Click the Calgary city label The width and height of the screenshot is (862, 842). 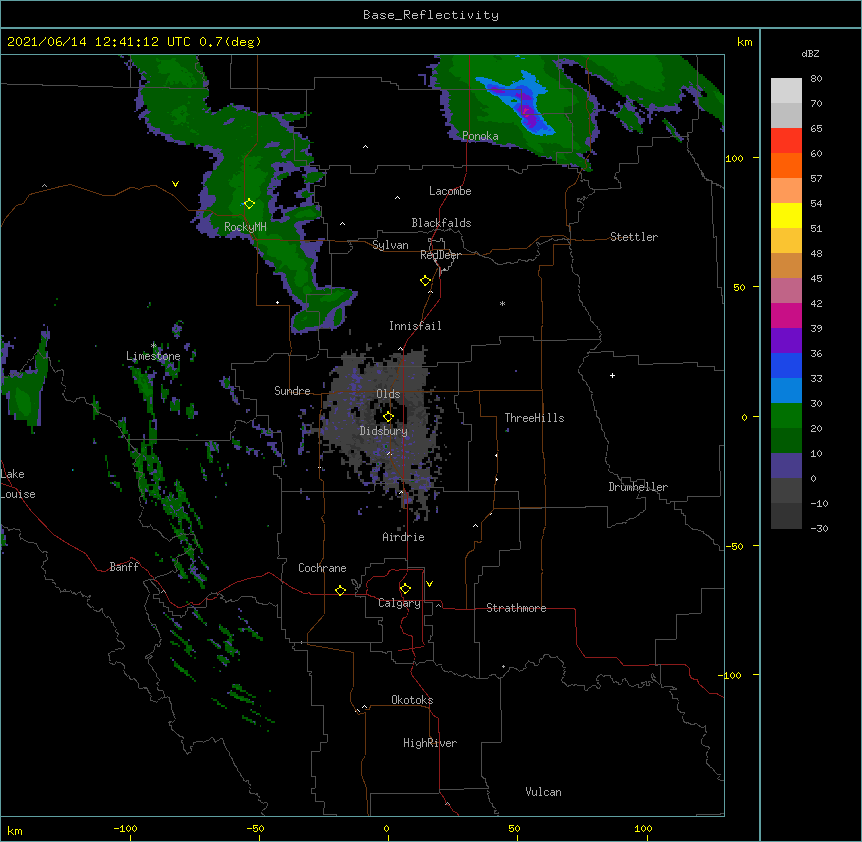coord(399,603)
